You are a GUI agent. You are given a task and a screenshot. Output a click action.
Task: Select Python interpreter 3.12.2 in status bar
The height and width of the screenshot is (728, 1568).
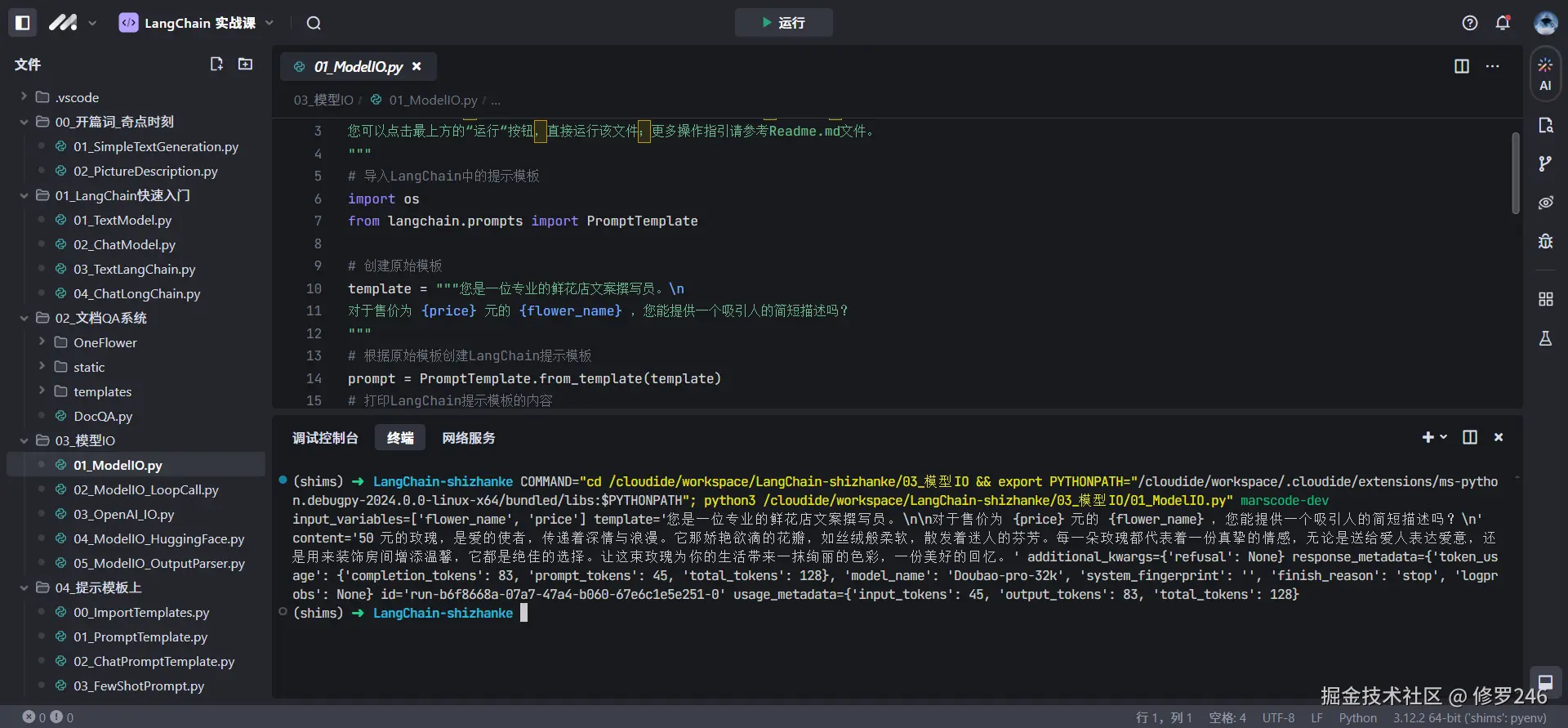click(1469, 717)
